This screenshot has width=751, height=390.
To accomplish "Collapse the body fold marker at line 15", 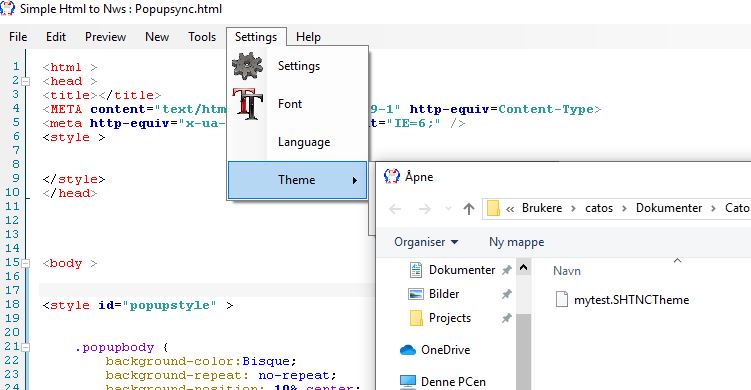I will click(x=25, y=264).
